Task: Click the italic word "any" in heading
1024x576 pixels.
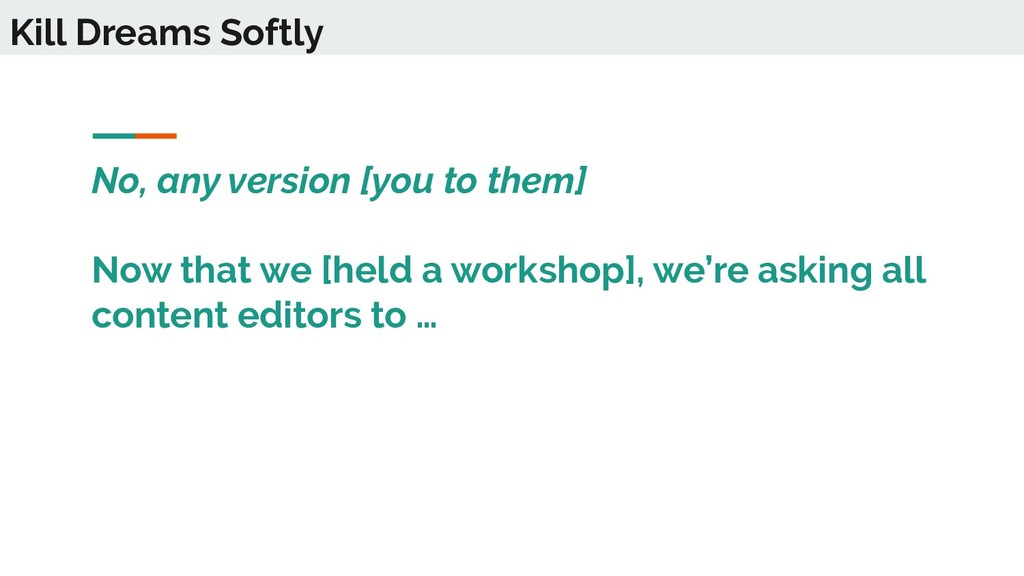Action: click(x=188, y=182)
